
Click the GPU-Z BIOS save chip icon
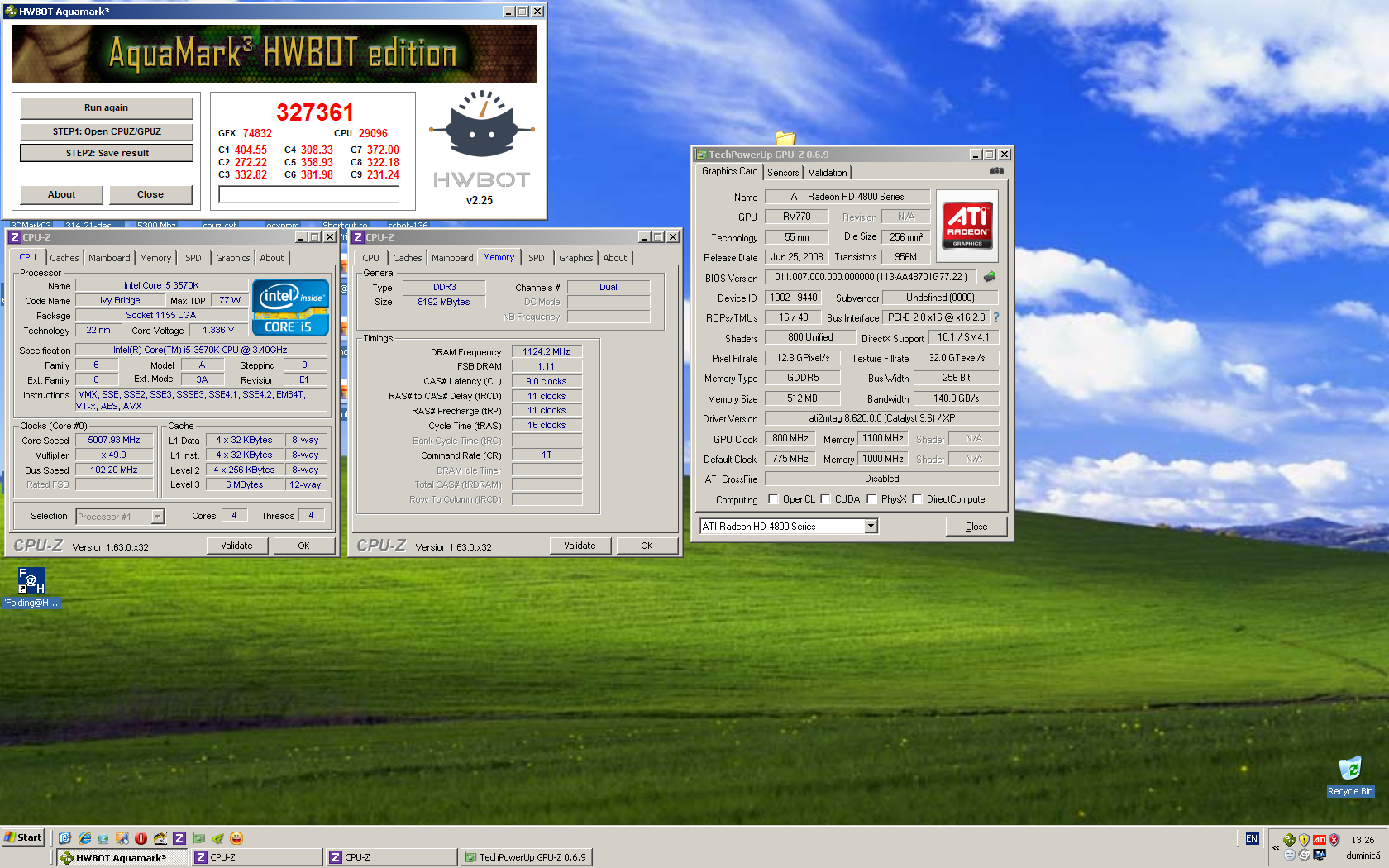990,277
